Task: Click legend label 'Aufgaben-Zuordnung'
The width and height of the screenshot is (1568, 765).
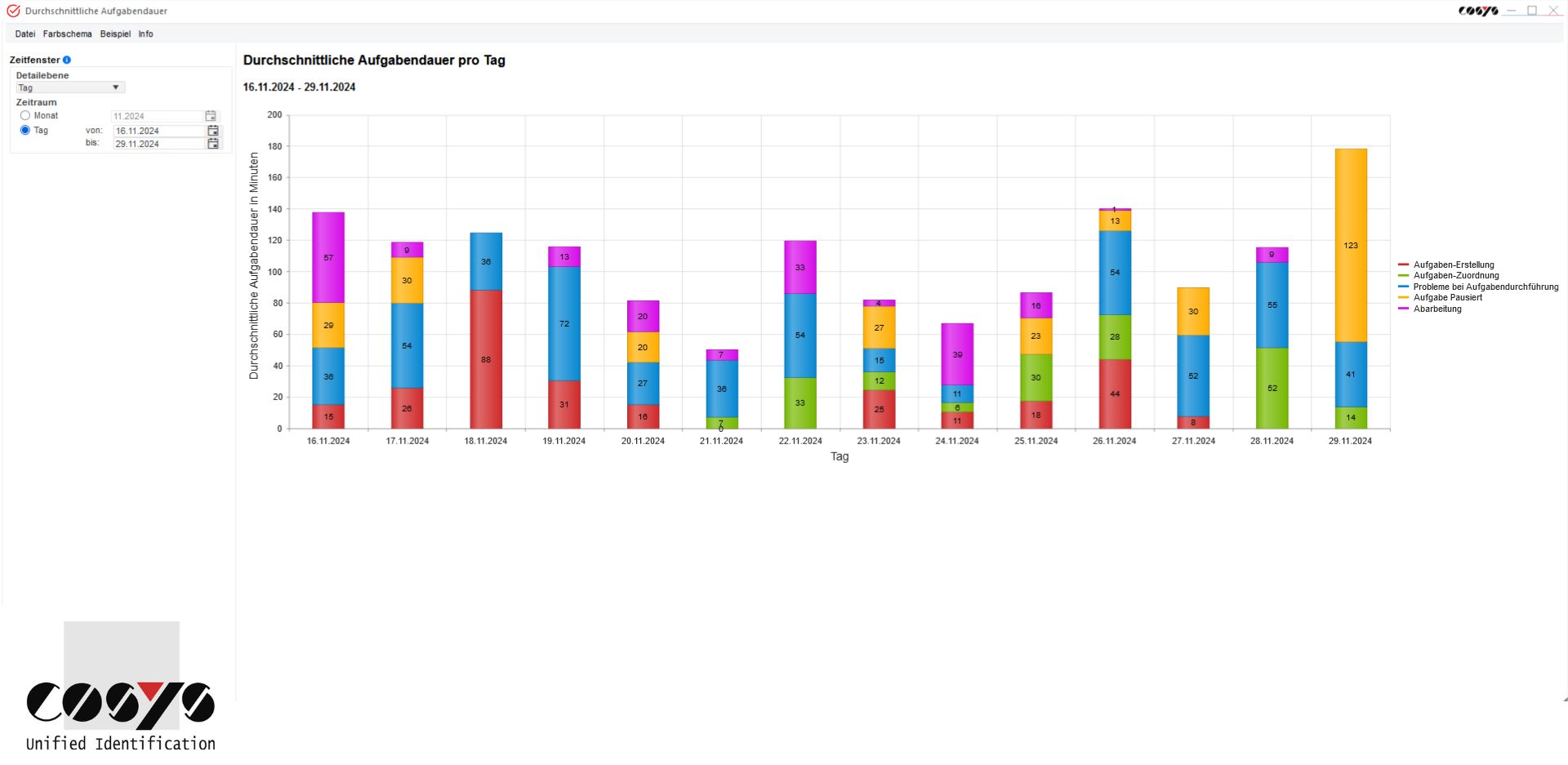Action: pos(1456,276)
